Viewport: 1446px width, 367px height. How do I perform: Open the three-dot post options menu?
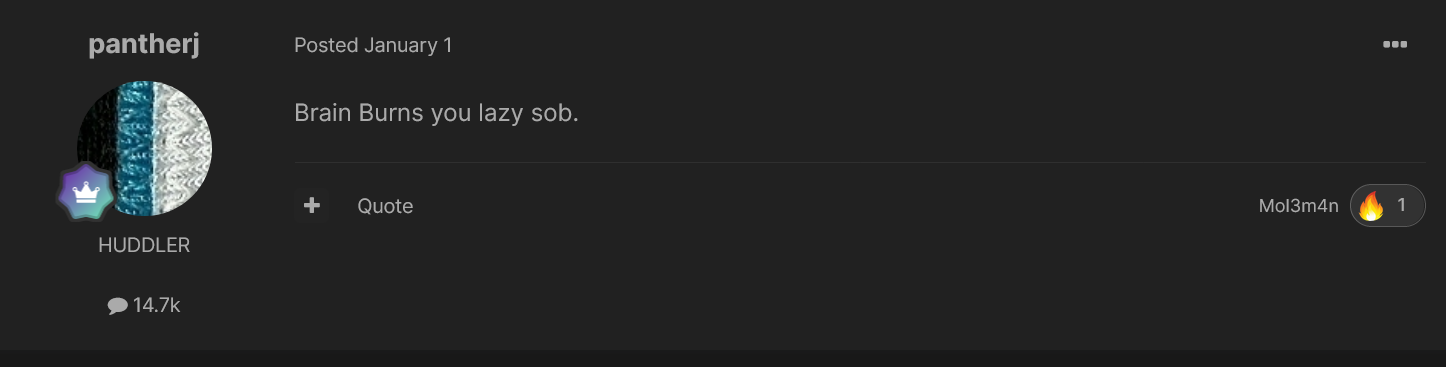click(x=1395, y=45)
